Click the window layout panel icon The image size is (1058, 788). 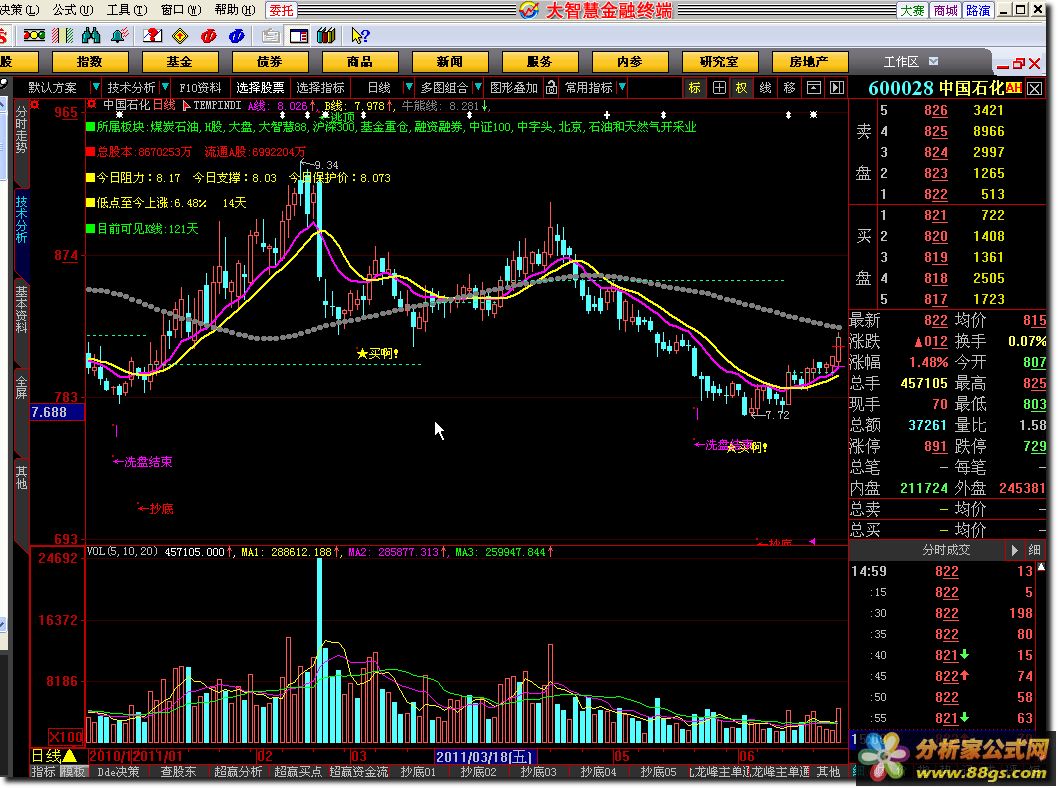coord(298,35)
